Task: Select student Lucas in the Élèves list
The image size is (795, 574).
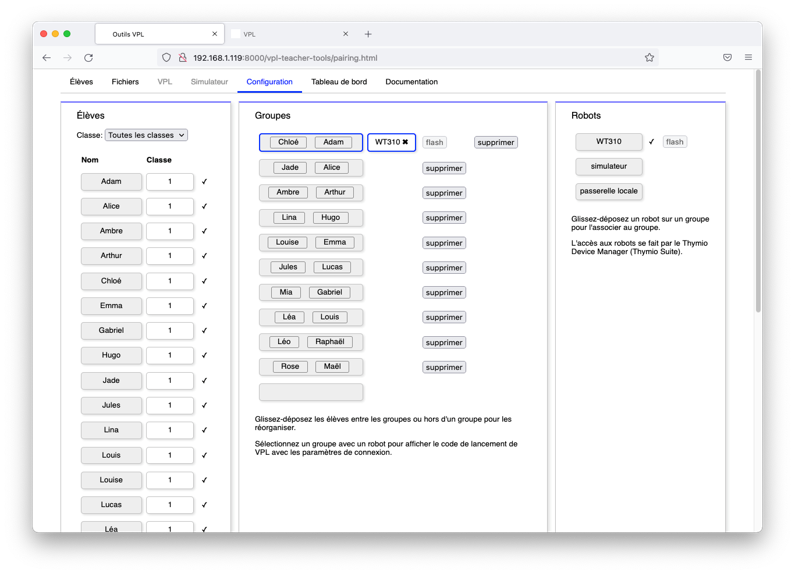Action: (x=111, y=505)
